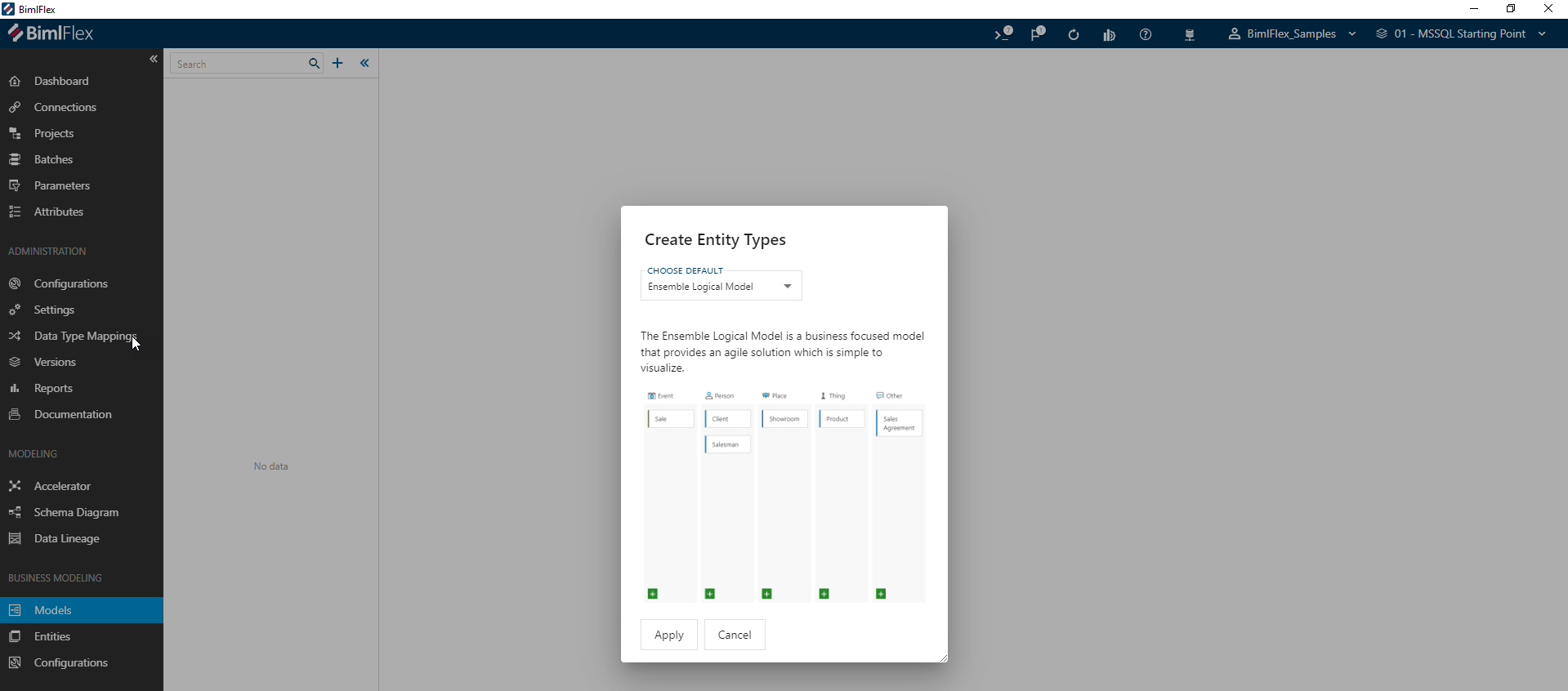The image size is (1568, 691).
Task: Collapse the models list panel
Action: coord(364,63)
